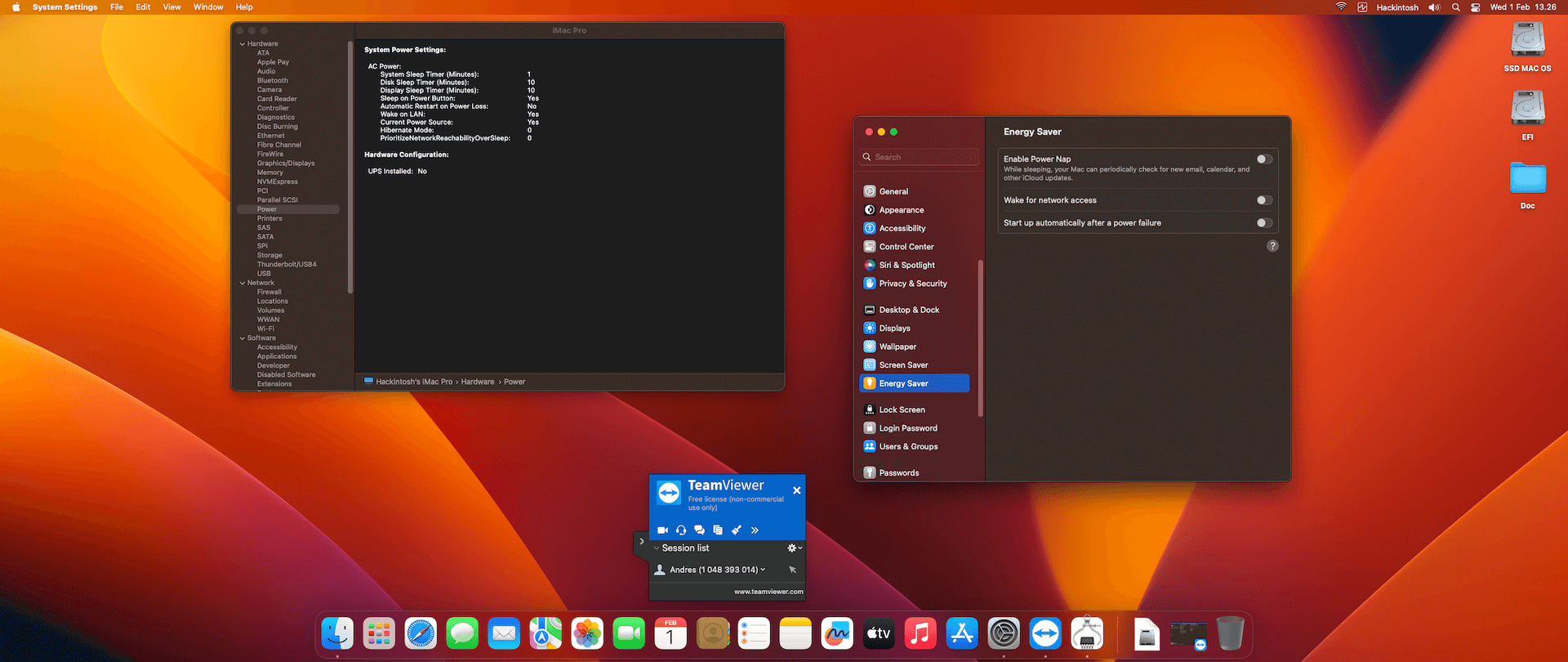1568x662 pixels.
Task: Select Energy Saver in the sidebar
Action: click(915, 383)
